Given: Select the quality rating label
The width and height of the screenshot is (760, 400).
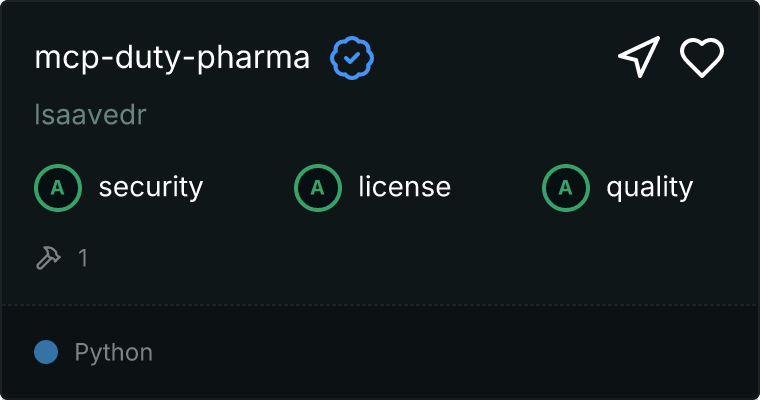Looking at the screenshot, I should [649, 187].
